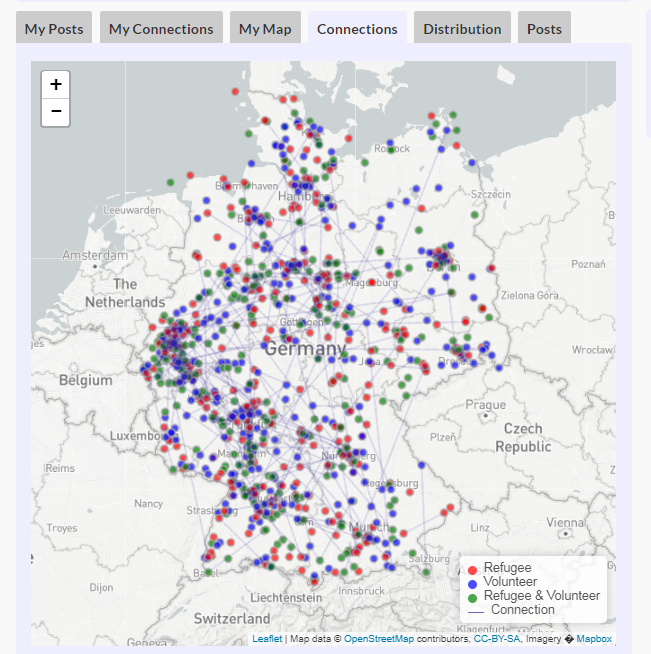Click the 'Refugee & Volunteer' legend label
The height and width of the screenshot is (654, 651).
pyautogui.click(x=542, y=596)
